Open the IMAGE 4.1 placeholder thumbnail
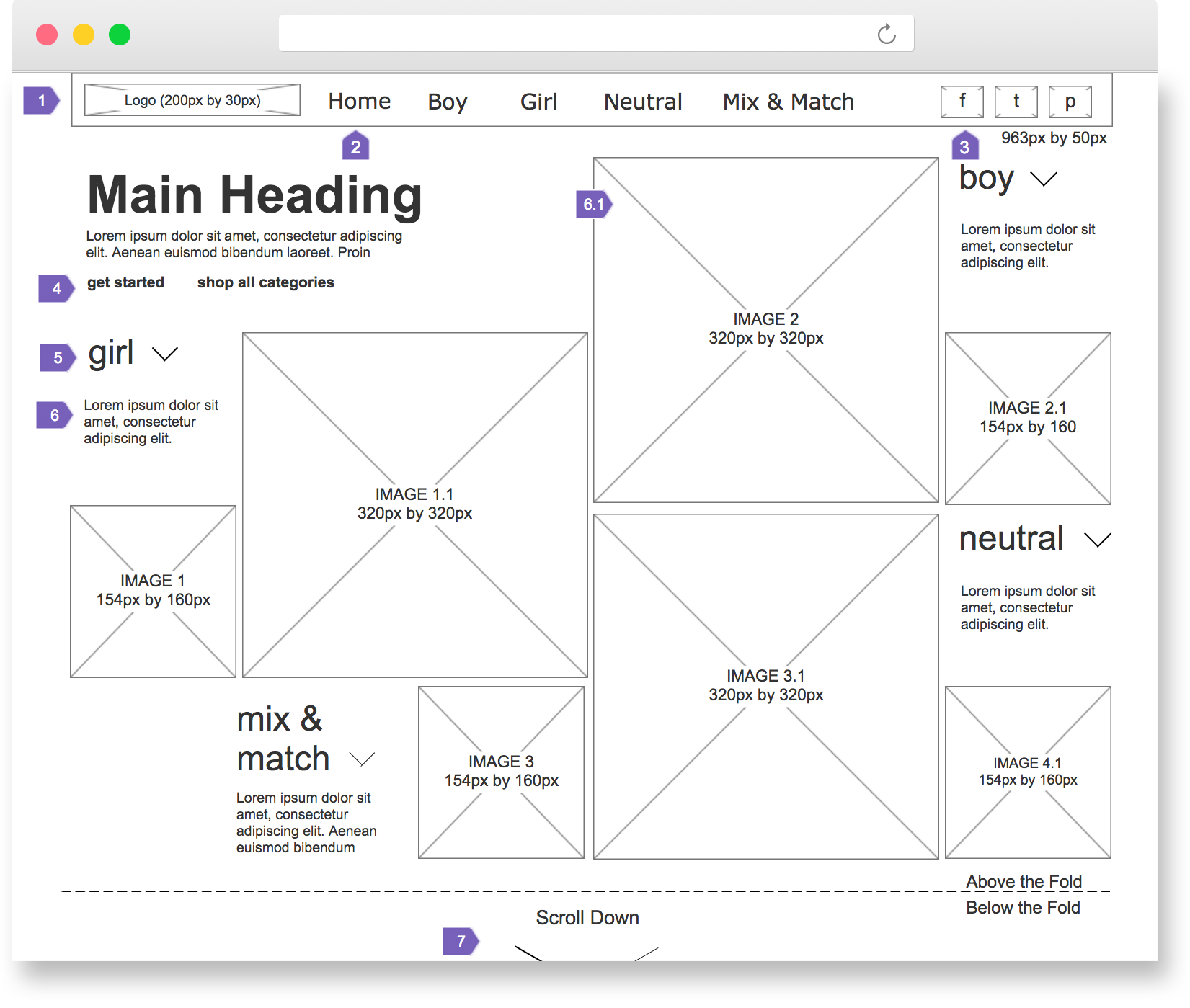This screenshot has width=1190, height=1008. click(x=1028, y=772)
